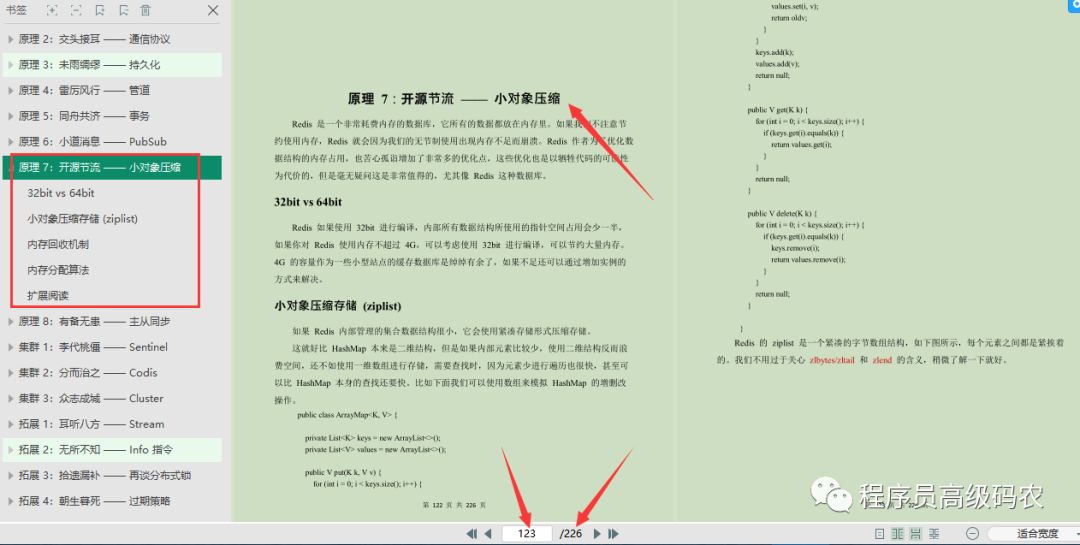Select 拓展 3: 拾遗漏补 —— 再谈分布式锁 bookmark

coord(105,475)
